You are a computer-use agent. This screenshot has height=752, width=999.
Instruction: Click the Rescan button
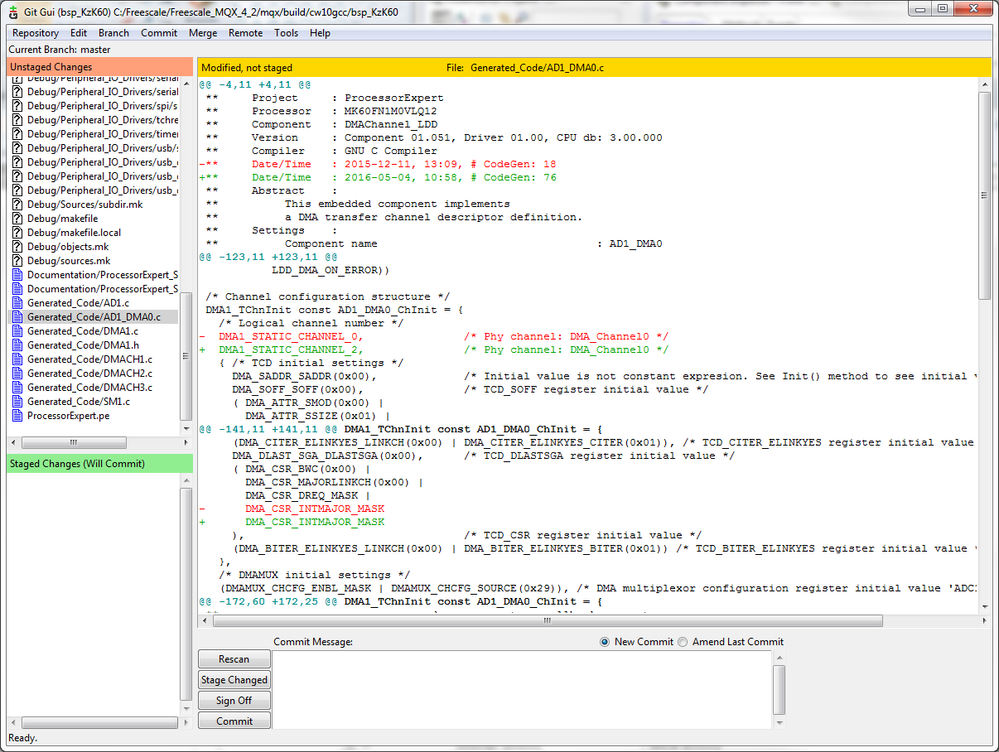234,659
